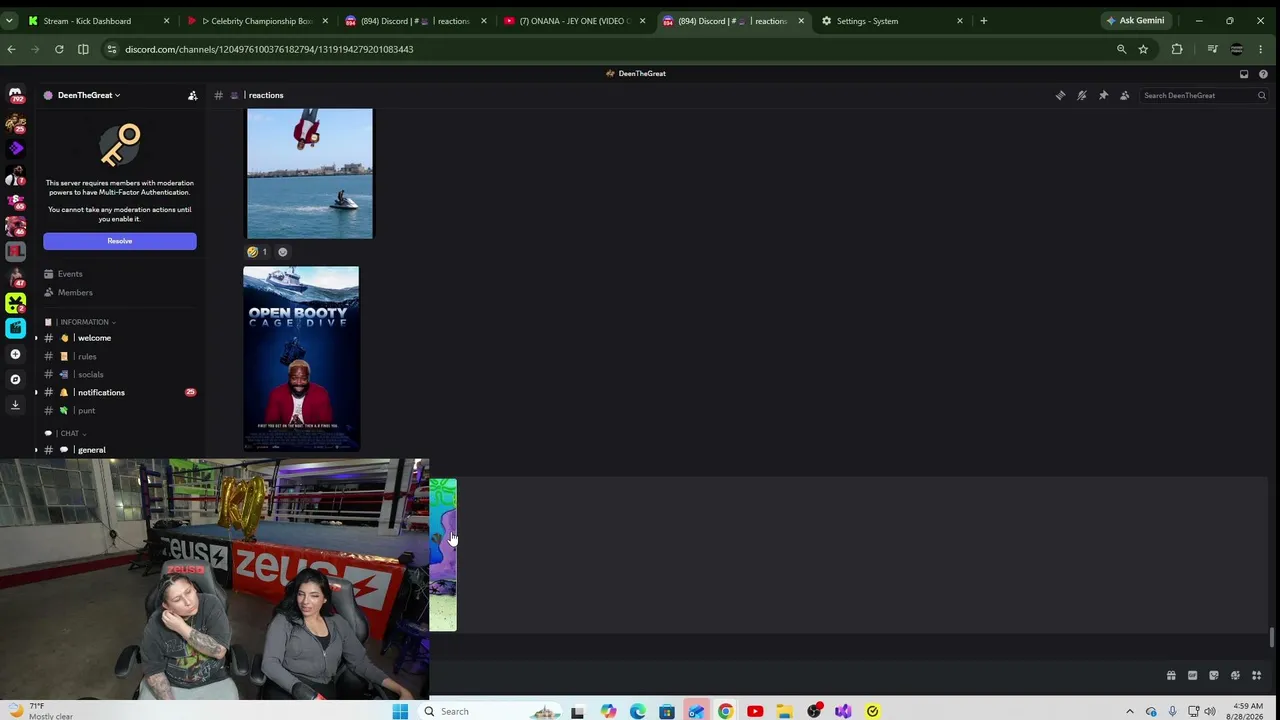Click the laughing emoji reaction with count 1
This screenshot has width=1280, height=720.
pos(257,252)
